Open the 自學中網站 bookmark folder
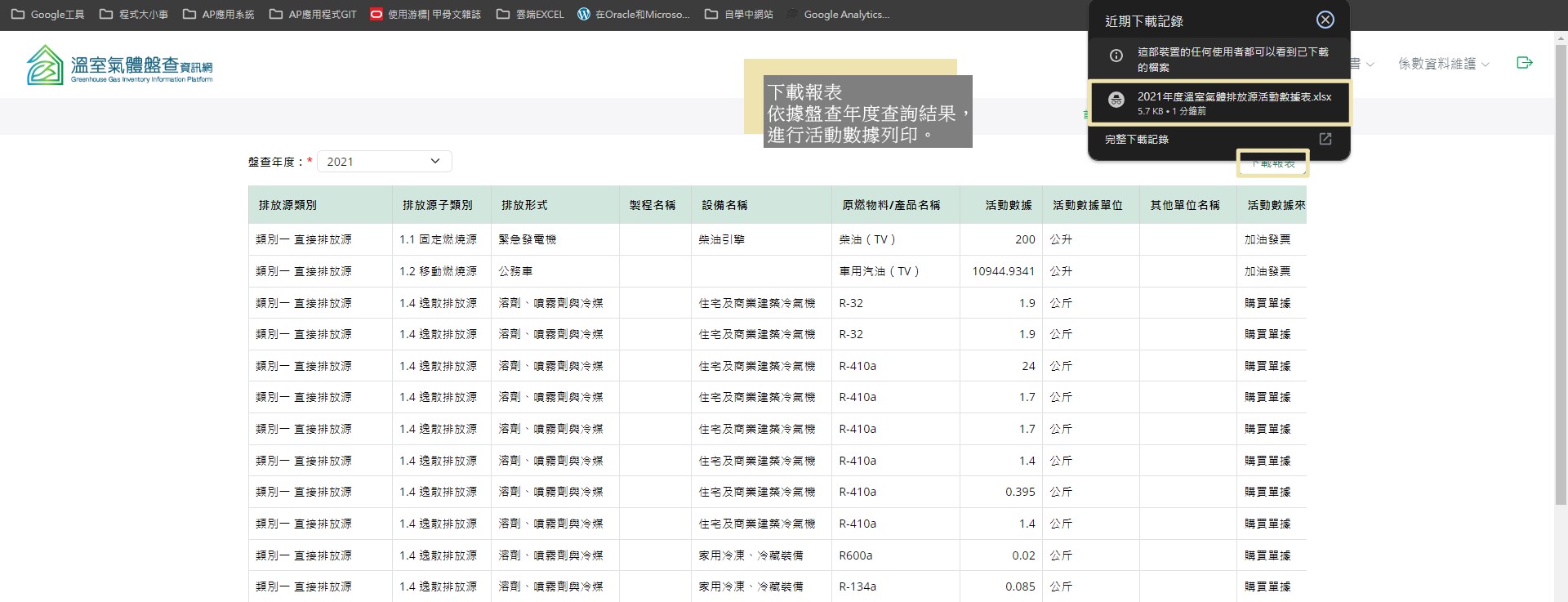Screen dimensions: 1568x602 [x=738, y=14]
